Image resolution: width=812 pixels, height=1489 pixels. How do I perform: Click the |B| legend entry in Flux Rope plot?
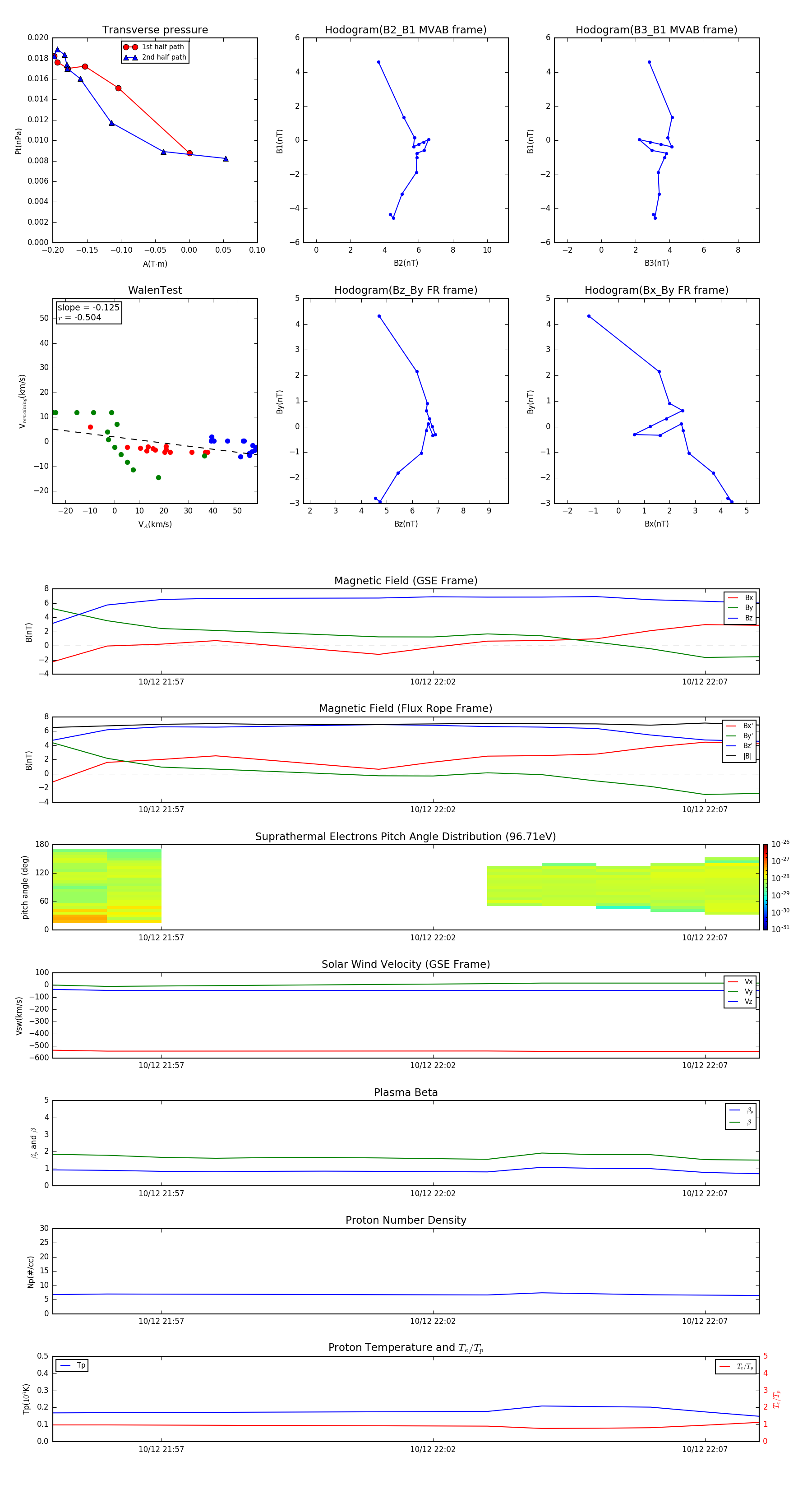pos(739,756)
